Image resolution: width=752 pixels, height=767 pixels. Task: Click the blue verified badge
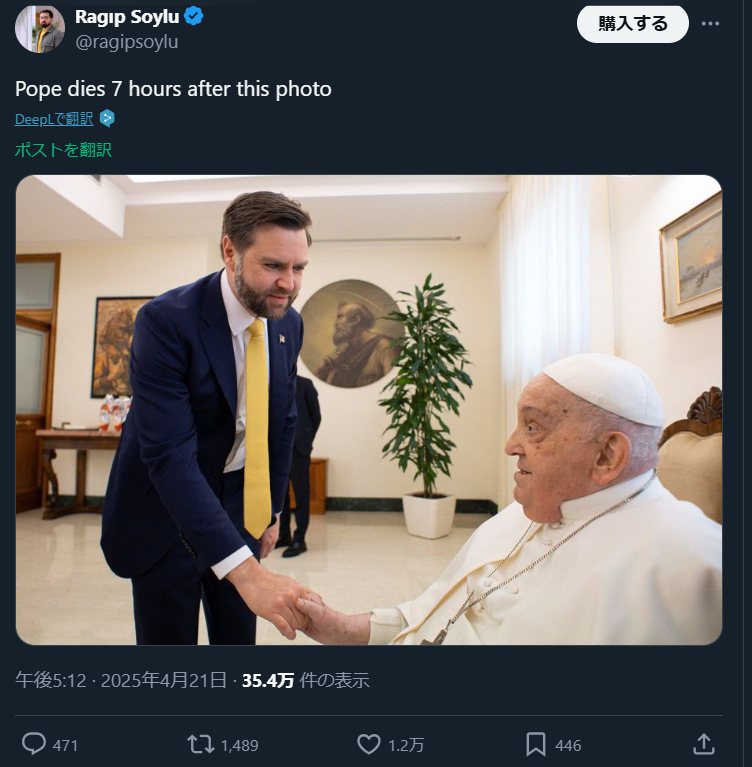pyautogui.click(x=194, y=16)
